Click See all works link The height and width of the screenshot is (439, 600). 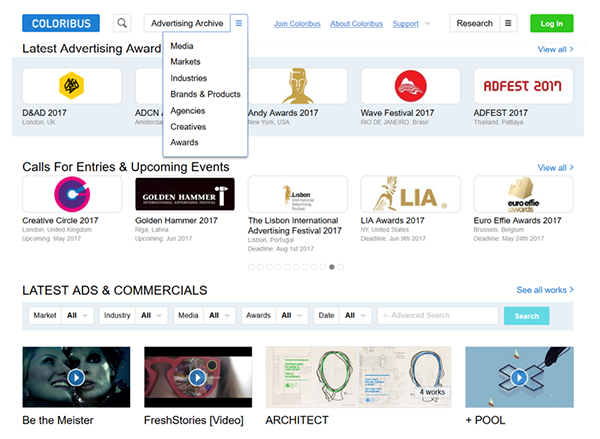point(545,290)
